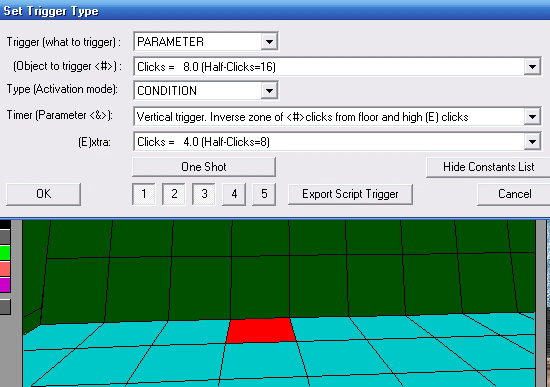Click Export Script Trigger

point(350,194)
